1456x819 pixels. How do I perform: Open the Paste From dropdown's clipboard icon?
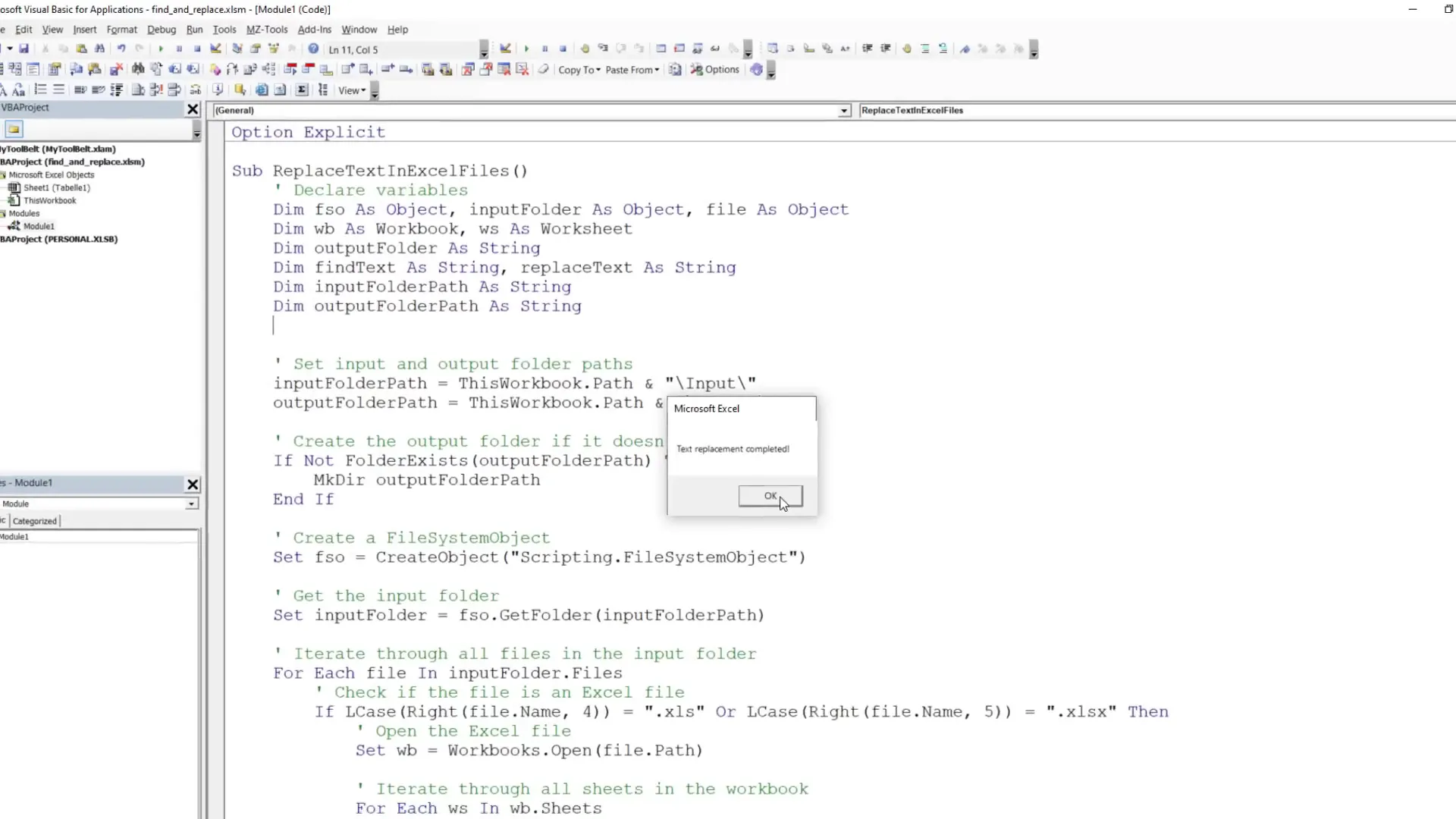tap(675, 69)
